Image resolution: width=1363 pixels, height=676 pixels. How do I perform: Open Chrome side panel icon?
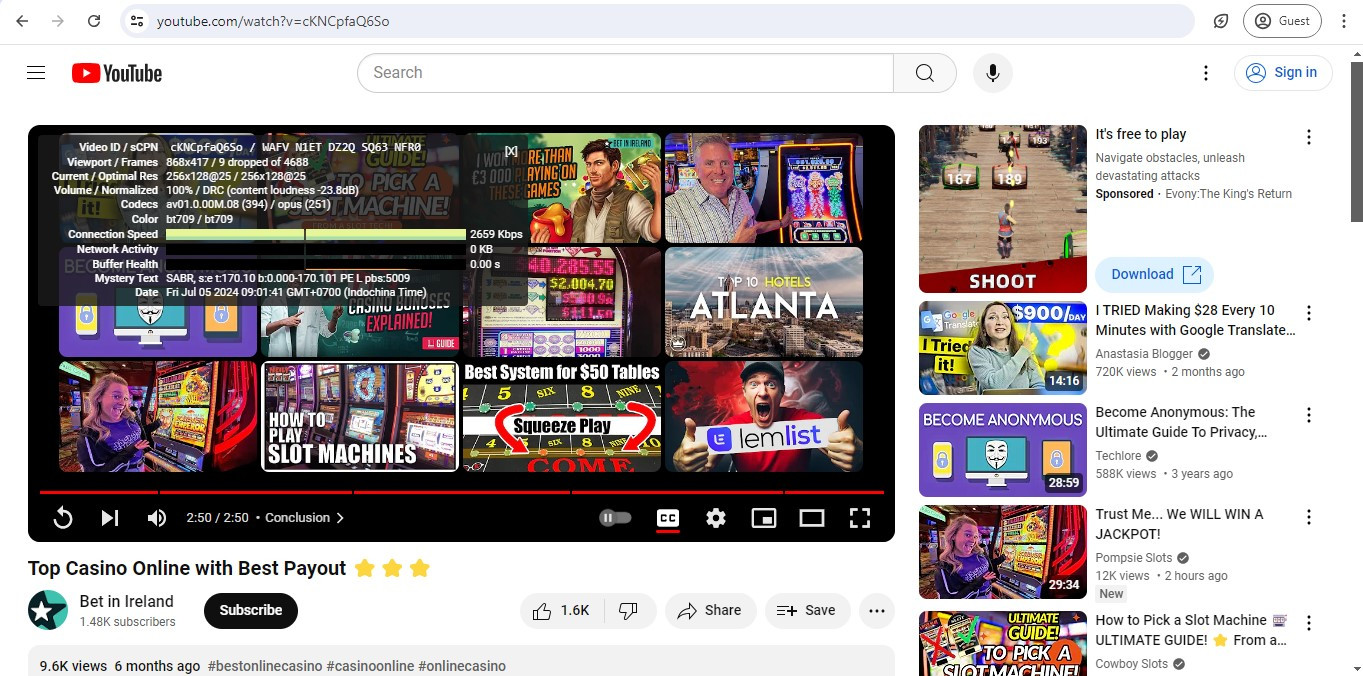point(1221,21)
